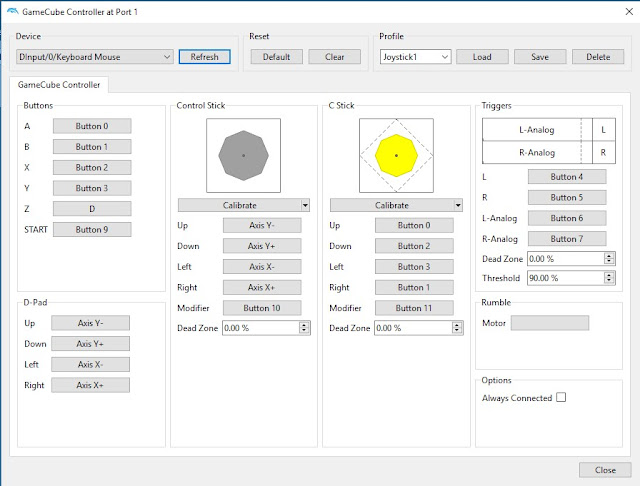Image resolution: width=640 pixels, height=486 pixels.
Task: Remap C Stick Up Button 0
Action: [414, 225]
